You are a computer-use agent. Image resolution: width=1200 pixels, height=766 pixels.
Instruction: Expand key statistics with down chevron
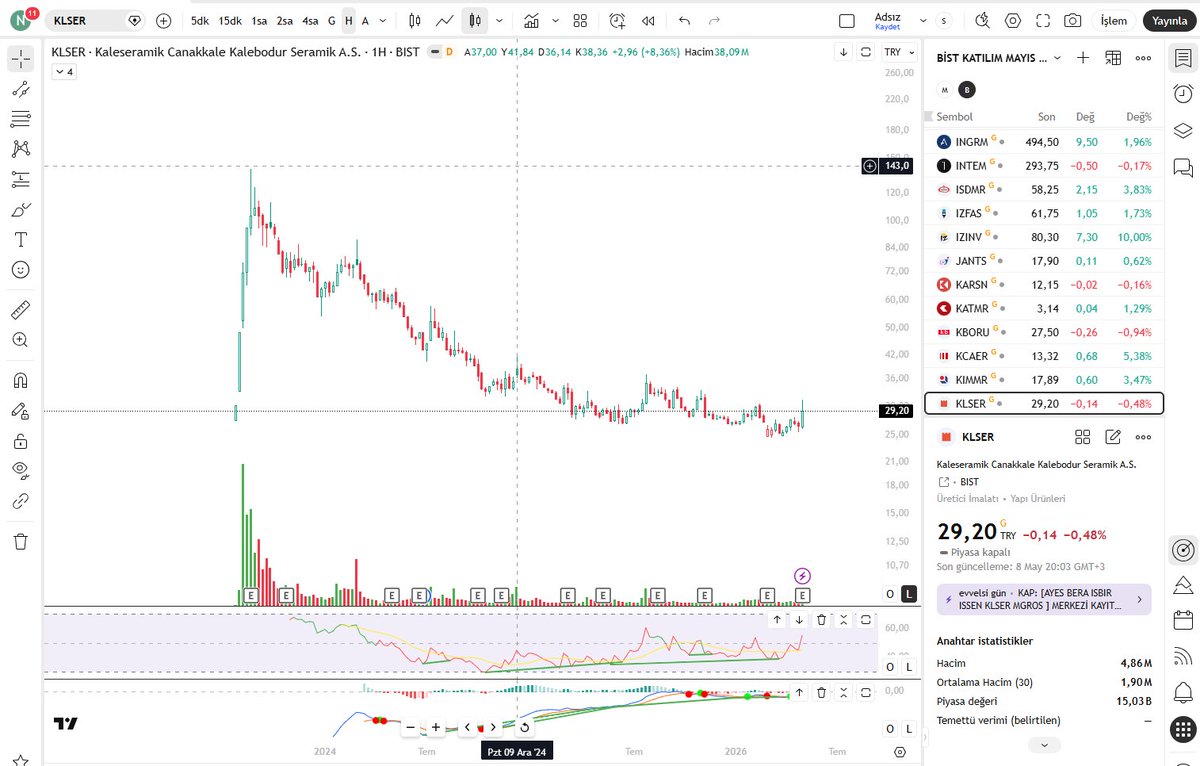point(1044,745)
